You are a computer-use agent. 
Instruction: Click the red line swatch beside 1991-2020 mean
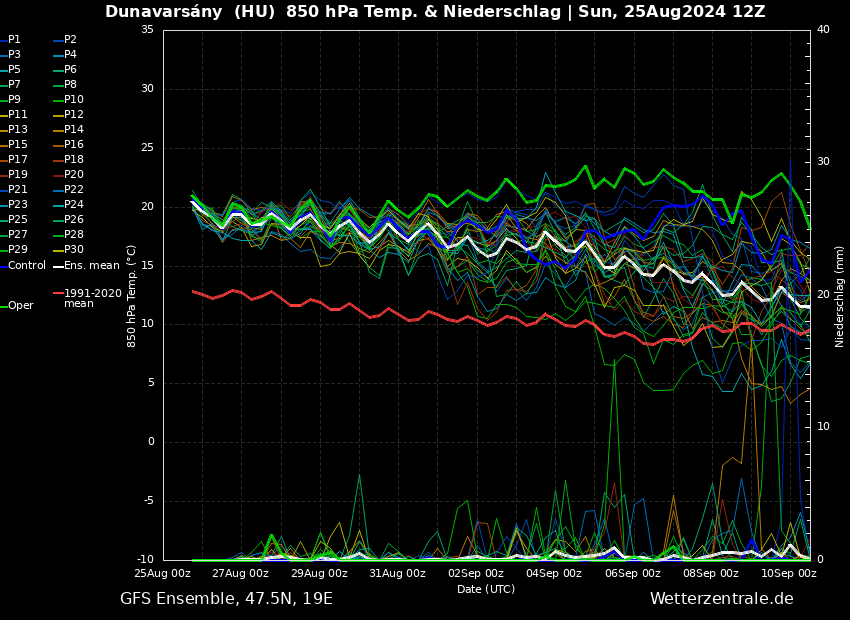[x=58, y=294]
